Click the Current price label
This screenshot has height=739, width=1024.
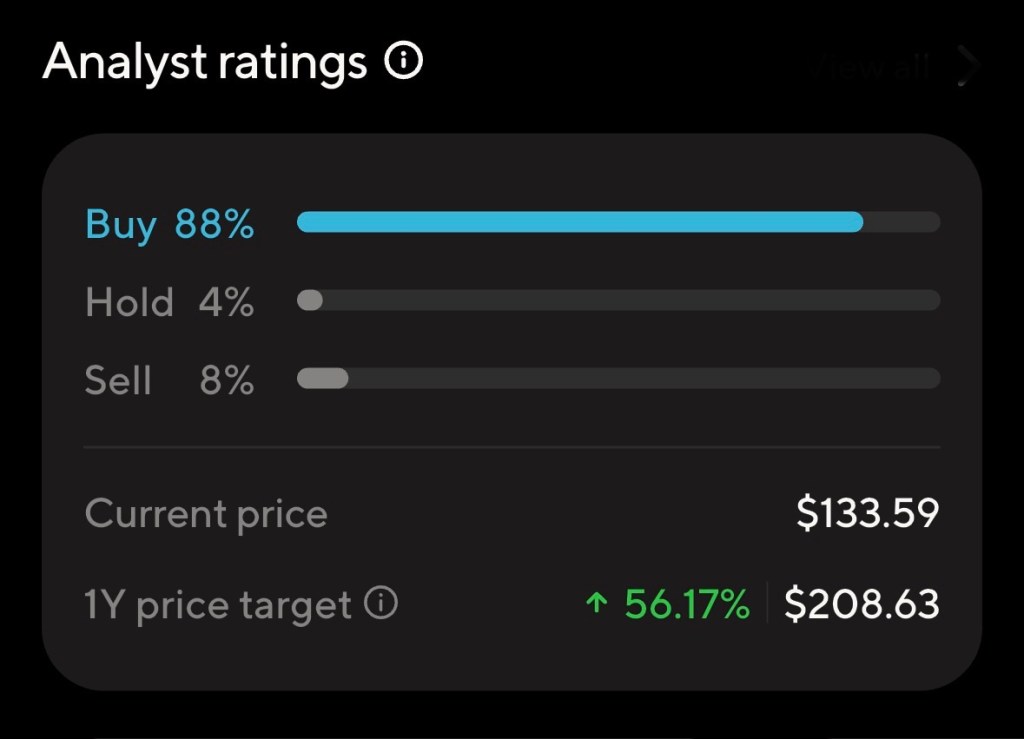(x=206, y=514)
